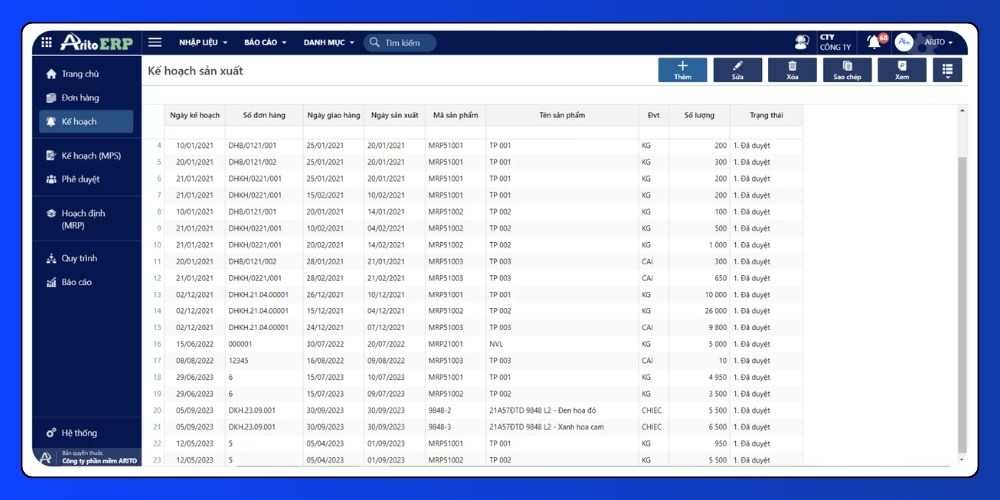Viewport: 1000px width, 500px height.
Task: Open the apps grid icon beside logo
Action: tap(46, 42)
